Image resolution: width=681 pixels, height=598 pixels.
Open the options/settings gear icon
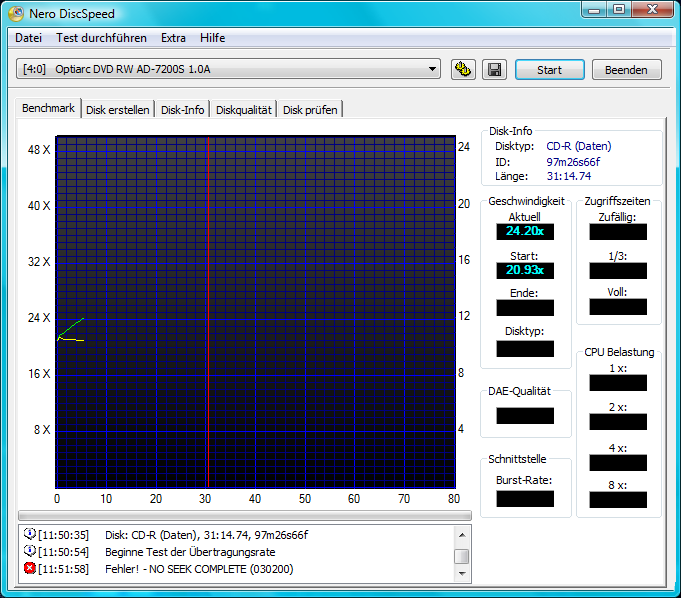click(x=463, y=69)
